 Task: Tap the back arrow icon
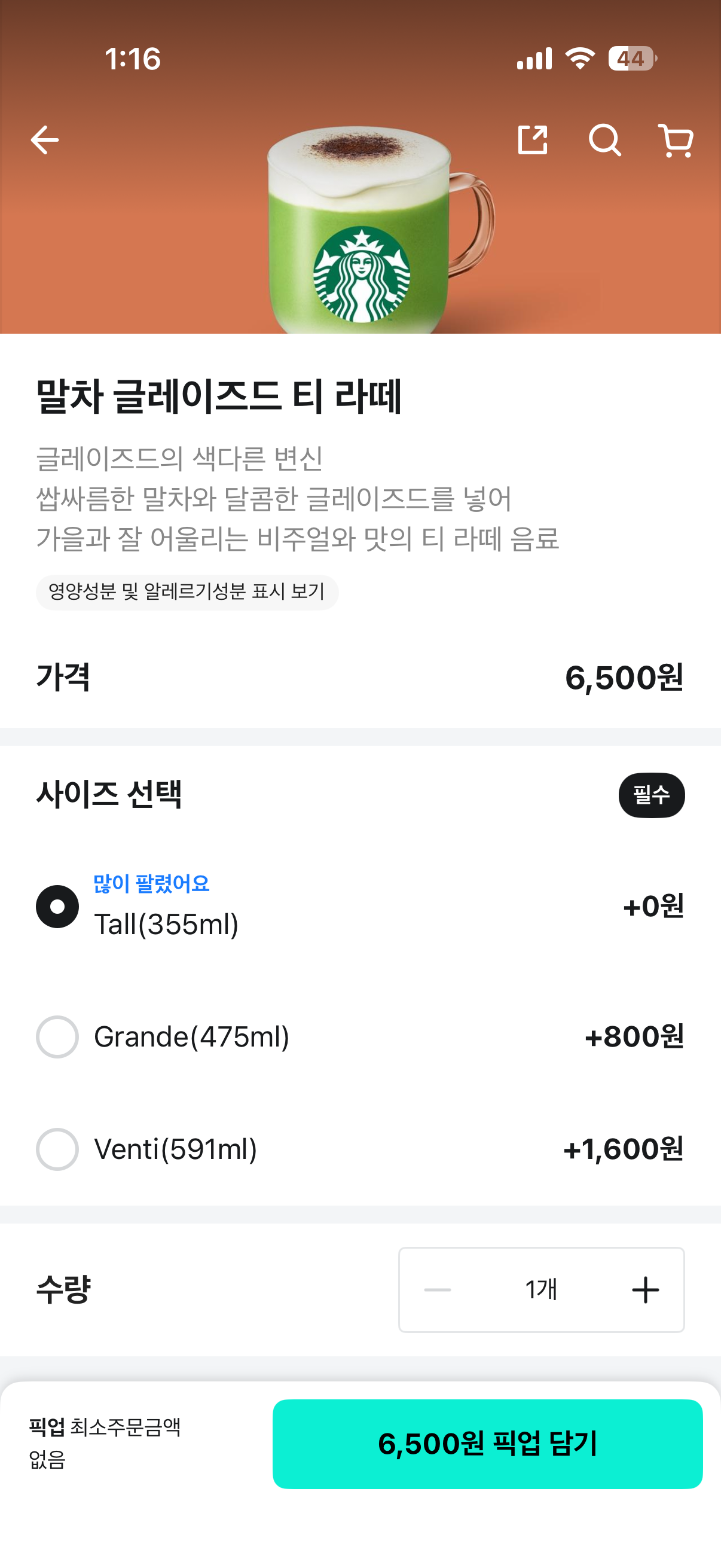(x=44, y=140)
